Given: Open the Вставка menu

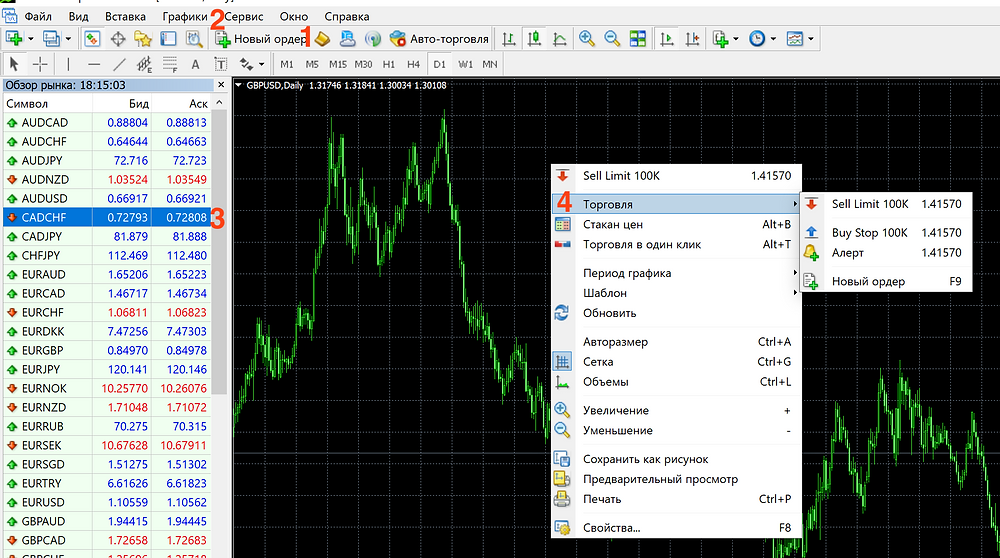Looking at the screenshot, I should [x=125, y=17].
